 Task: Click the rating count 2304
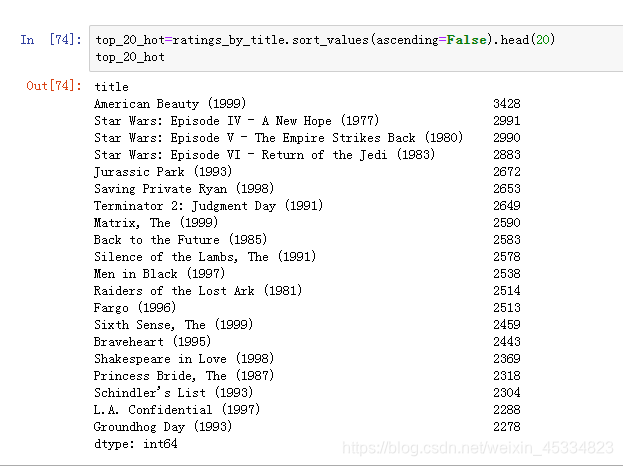pos(507,393)
